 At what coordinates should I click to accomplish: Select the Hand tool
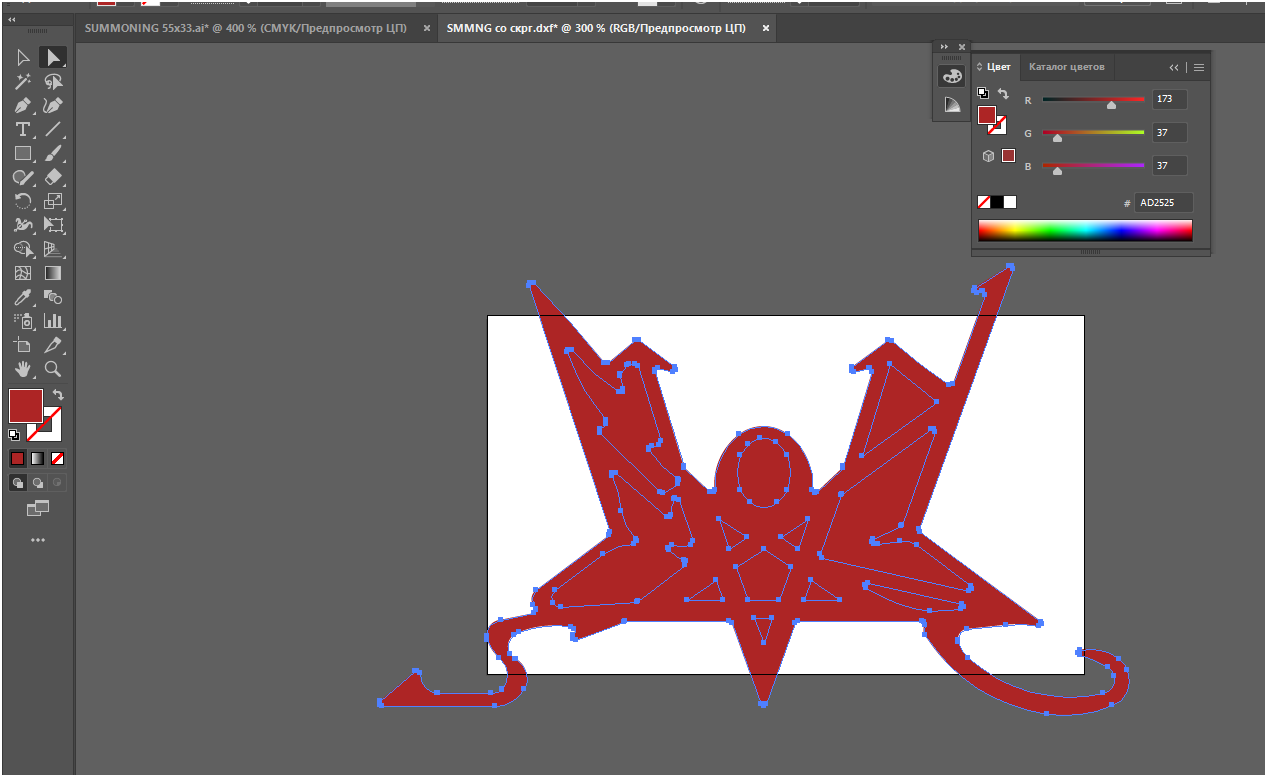click(x=22, y=369)
